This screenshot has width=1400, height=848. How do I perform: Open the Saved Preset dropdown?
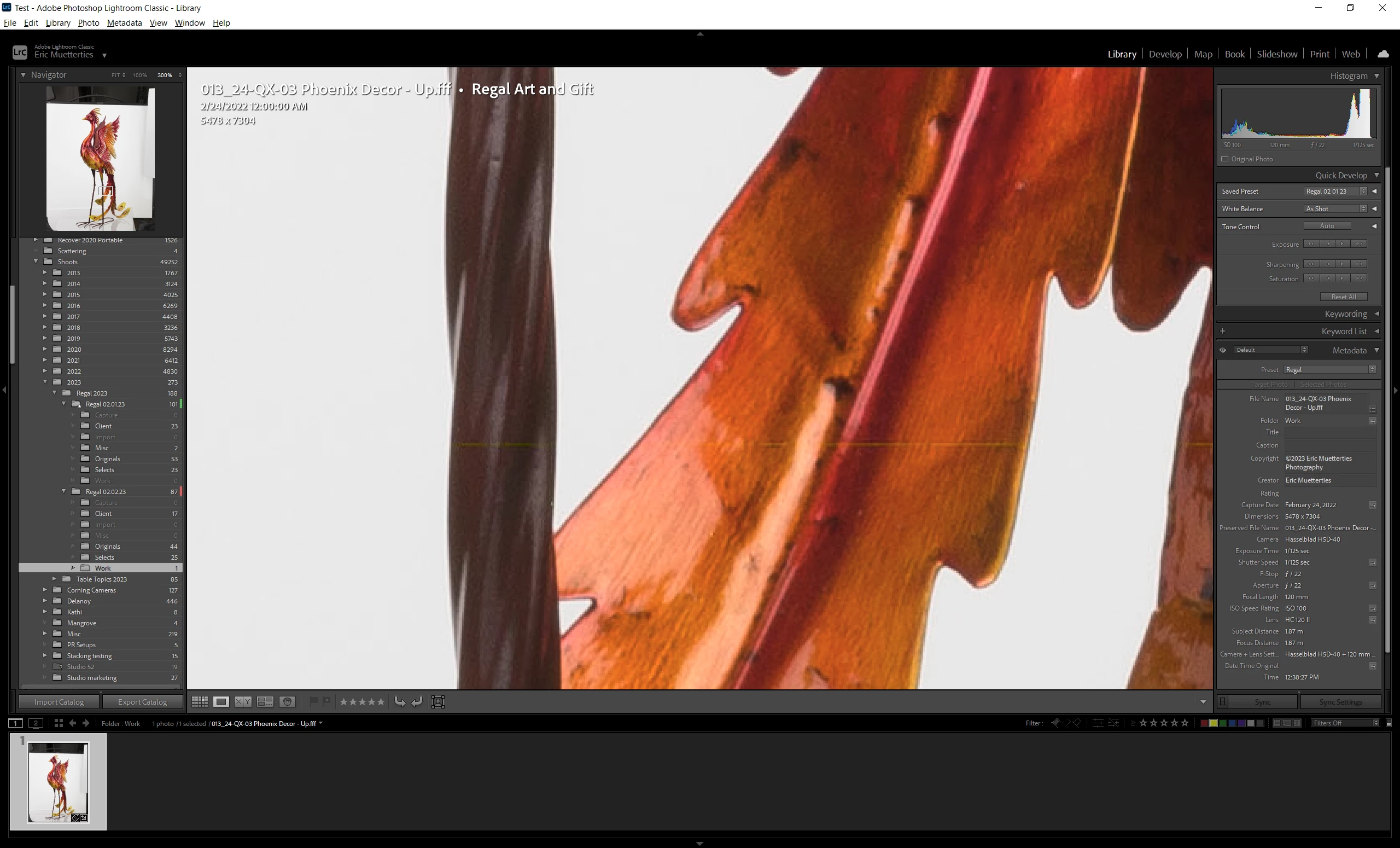1335,191
